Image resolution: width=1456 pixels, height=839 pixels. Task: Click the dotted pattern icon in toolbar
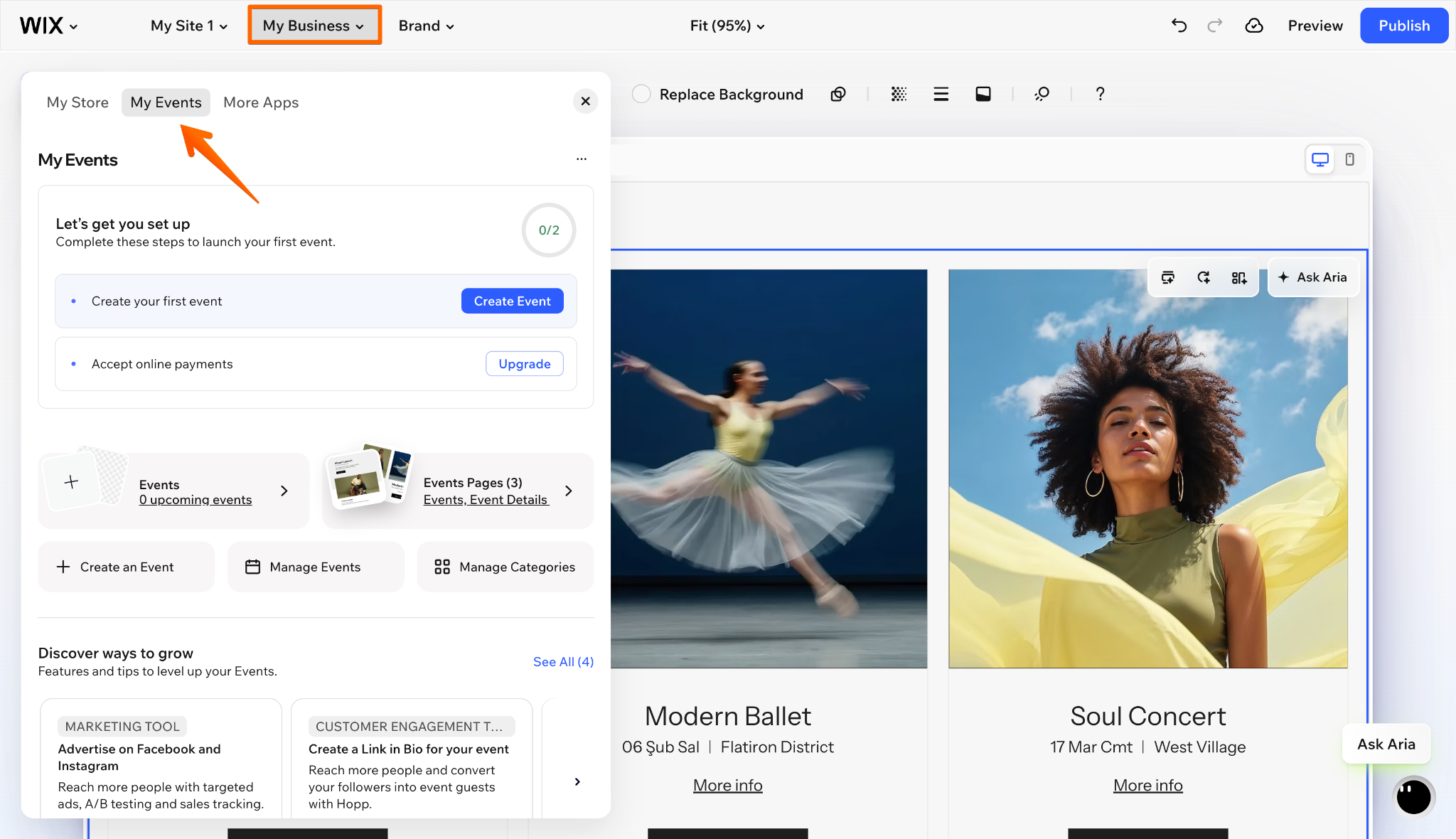click(899, 94)
